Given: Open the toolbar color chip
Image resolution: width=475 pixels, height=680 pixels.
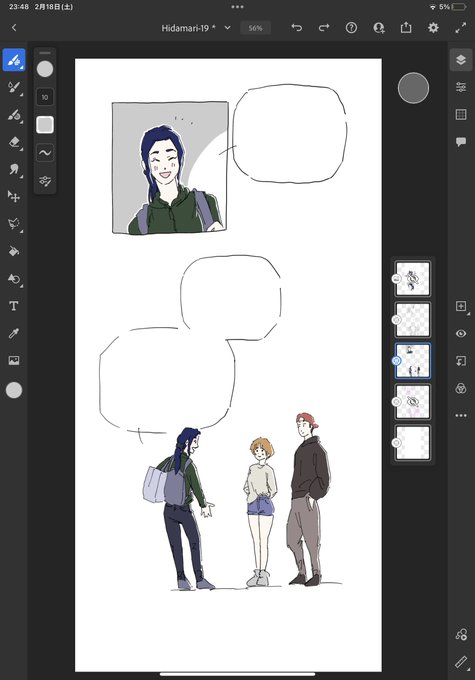Looking at the screenshot, I should pyautogui.click(x=14, y=390).
